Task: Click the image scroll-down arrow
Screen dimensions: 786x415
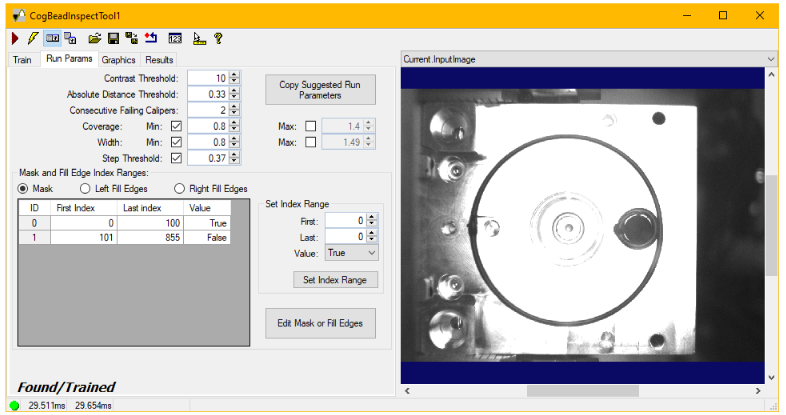Action: tap(771, 378)
